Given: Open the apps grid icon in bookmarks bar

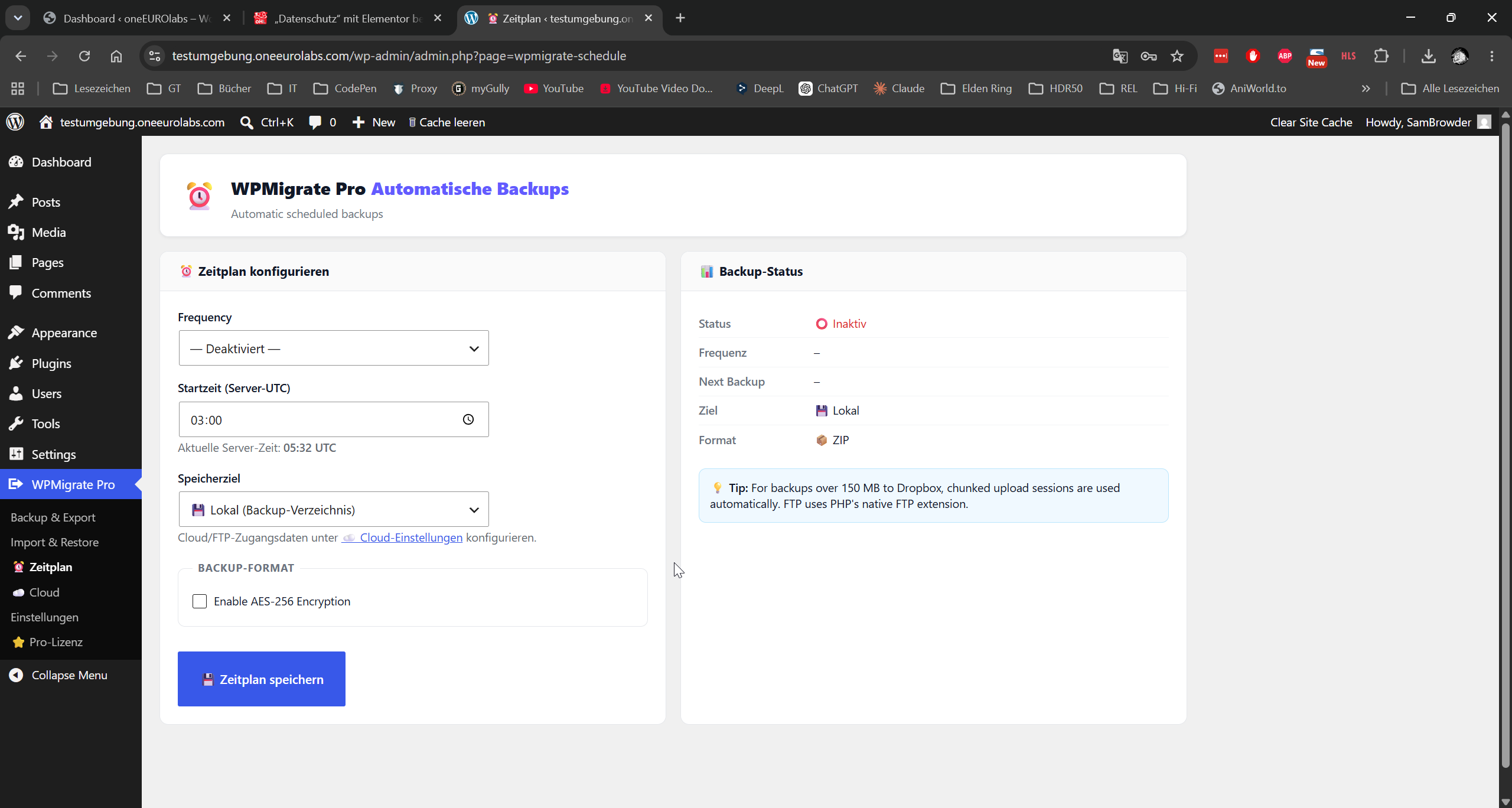Looking at the screenshot, I should pos(18,89).
